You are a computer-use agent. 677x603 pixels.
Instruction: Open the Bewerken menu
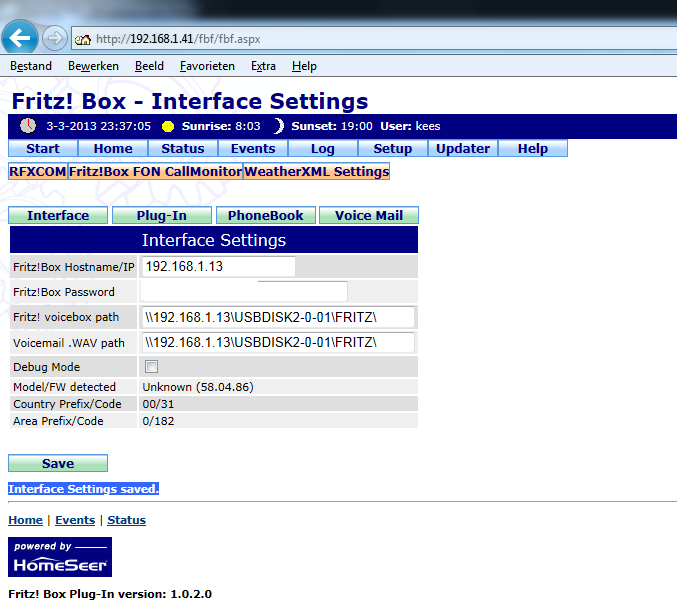[x=93, y=66]
